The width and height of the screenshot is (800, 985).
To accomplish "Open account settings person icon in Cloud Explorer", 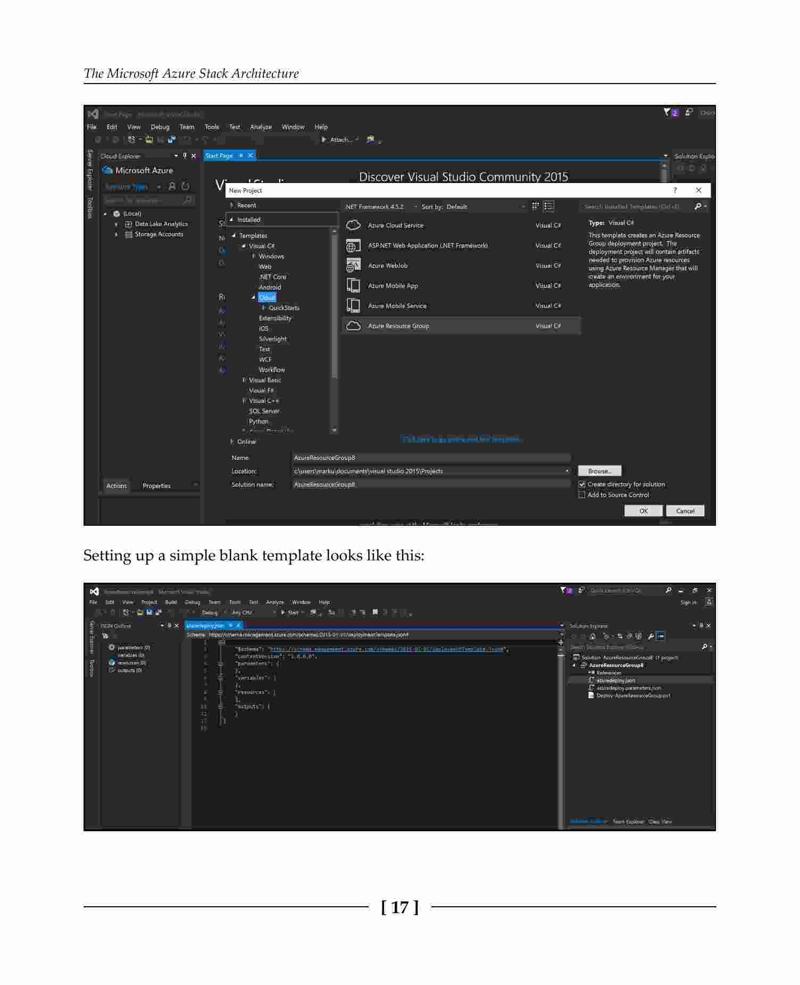I will [172, 187].
